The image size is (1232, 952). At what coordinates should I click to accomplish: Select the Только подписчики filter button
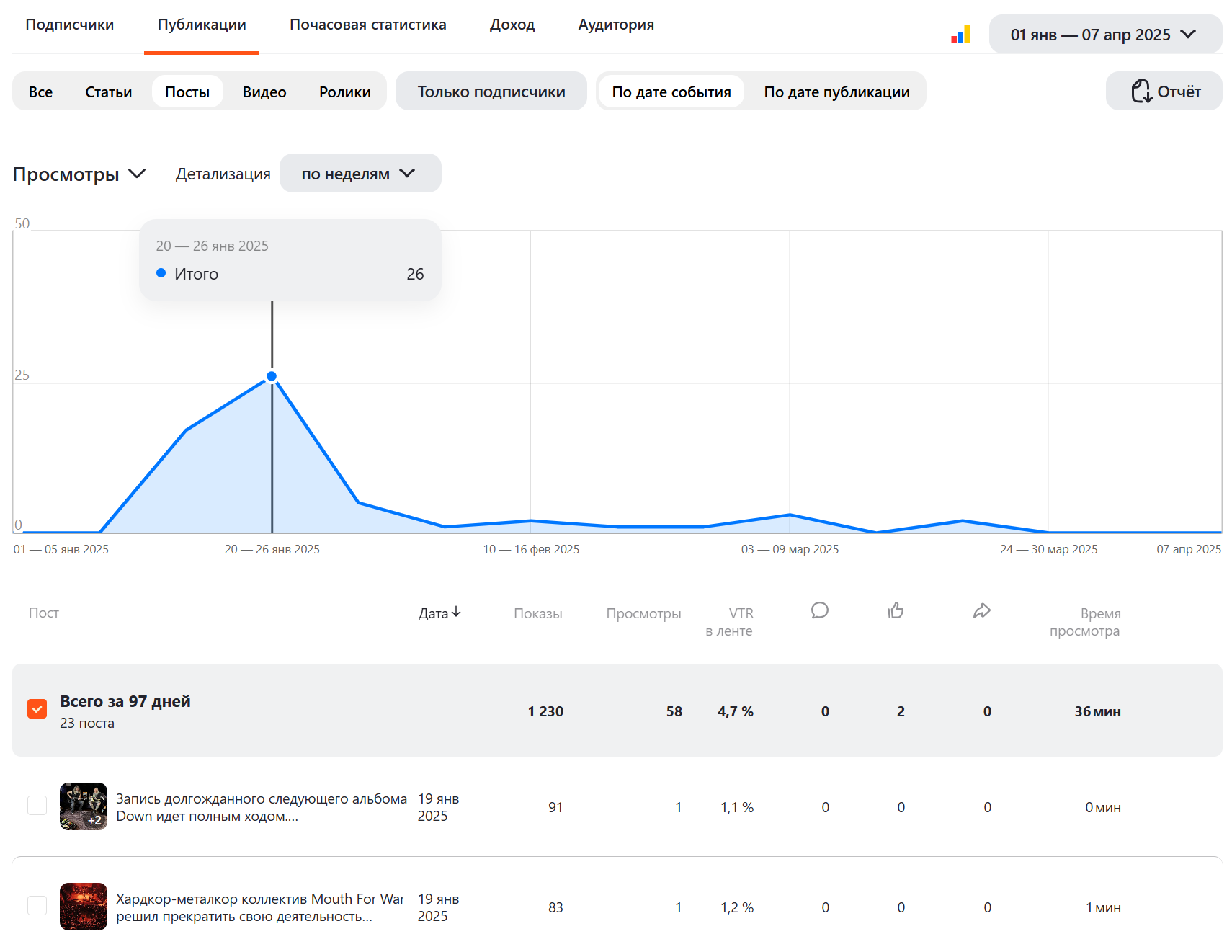coord(491,92)
